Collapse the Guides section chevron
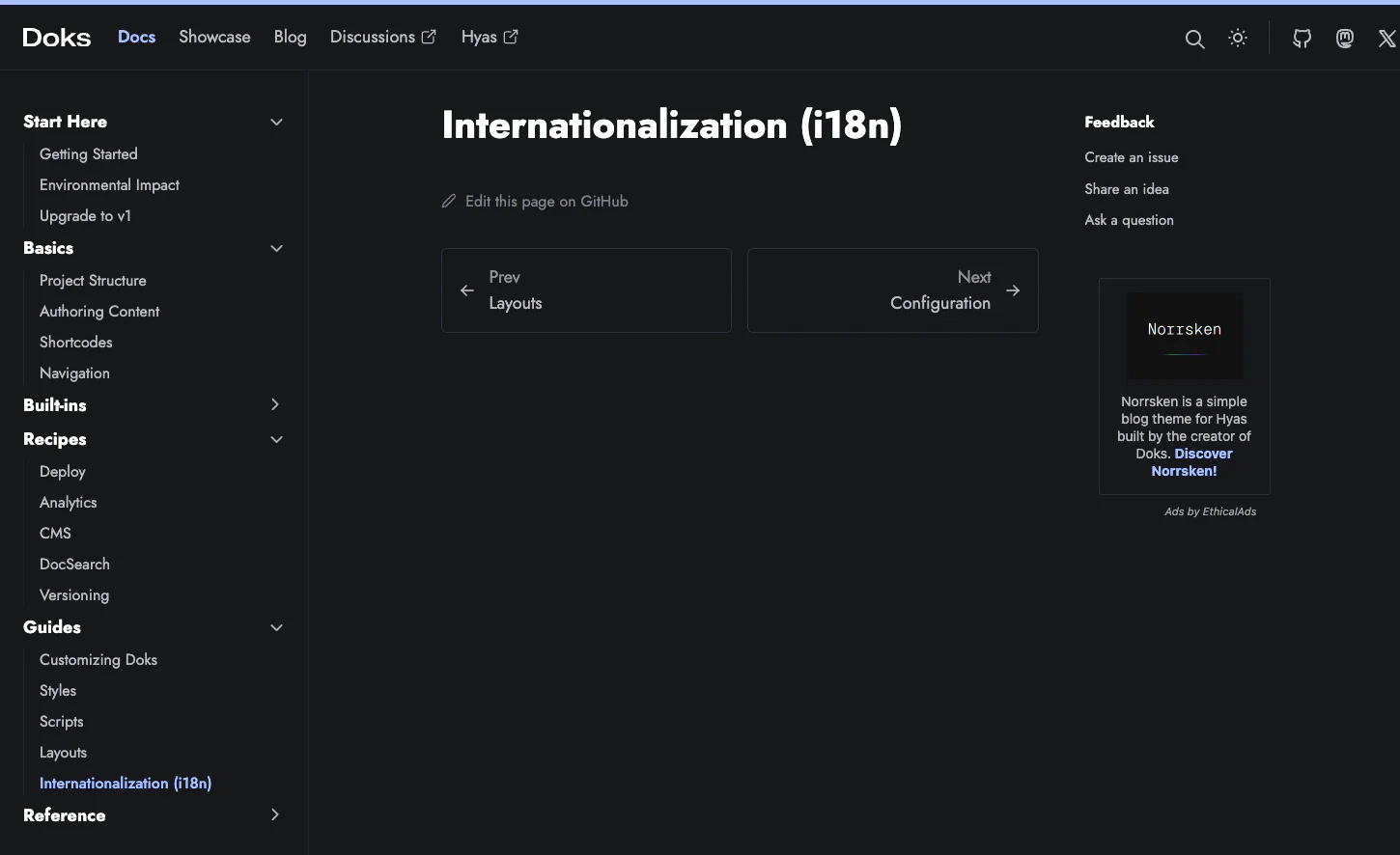 276,627
